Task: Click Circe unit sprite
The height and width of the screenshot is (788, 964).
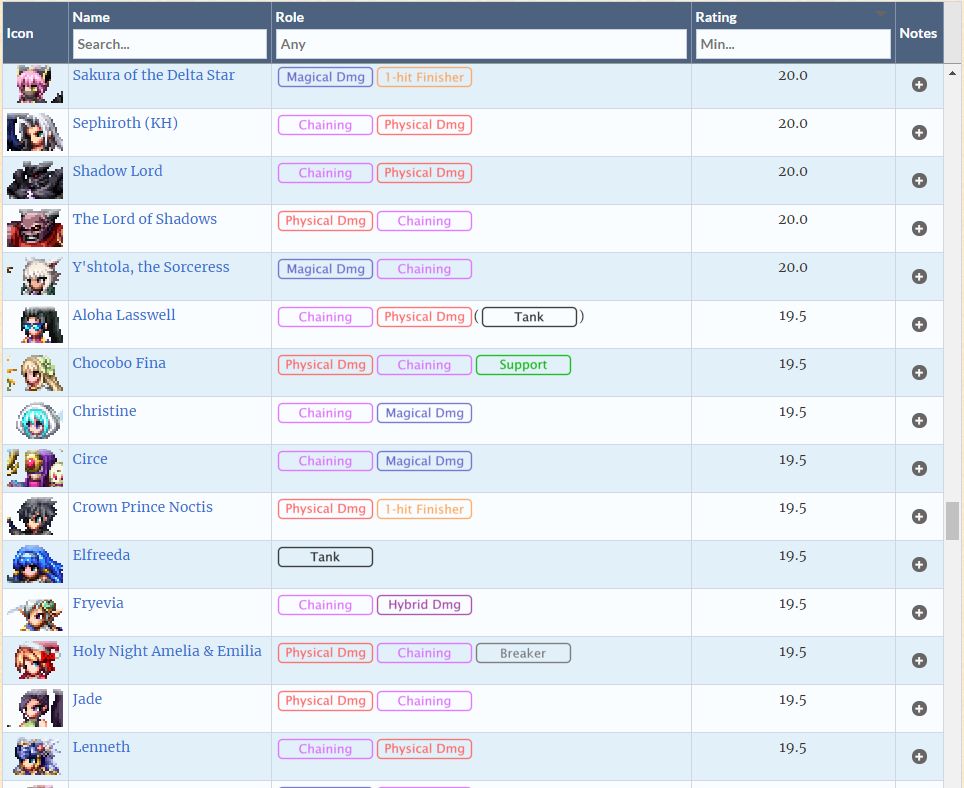Action: point(35,467)
